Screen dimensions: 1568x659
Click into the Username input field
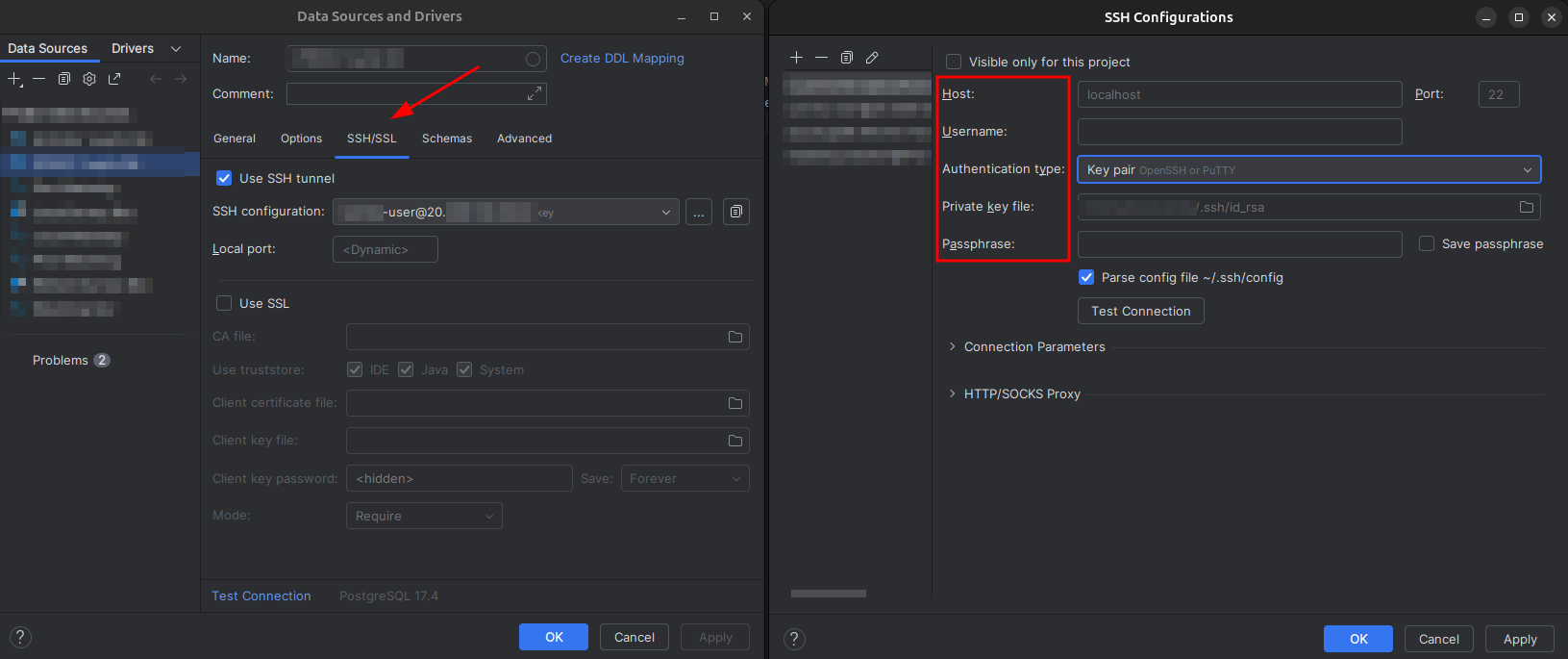point(1239,132)
